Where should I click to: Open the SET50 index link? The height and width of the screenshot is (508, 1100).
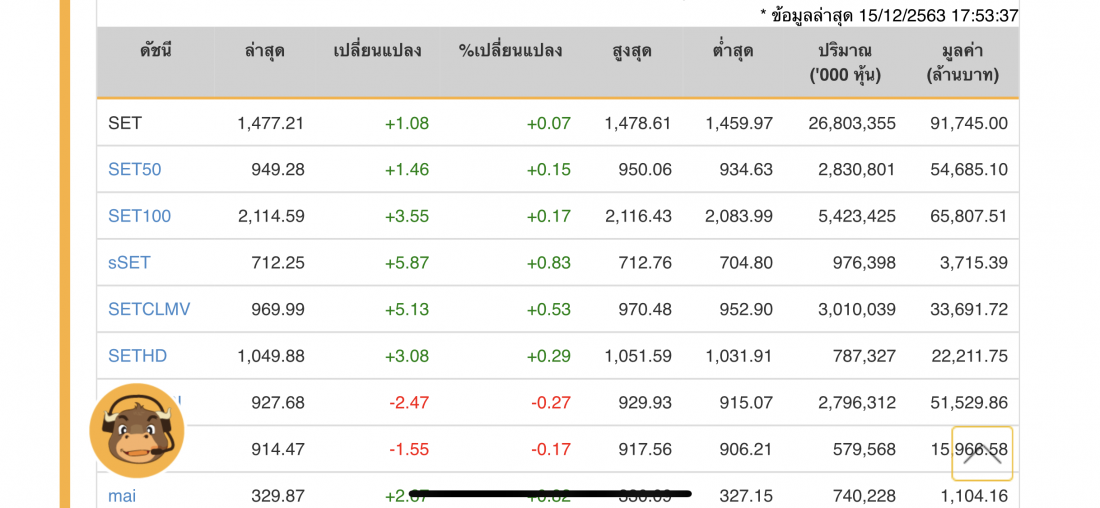[135, 169]
